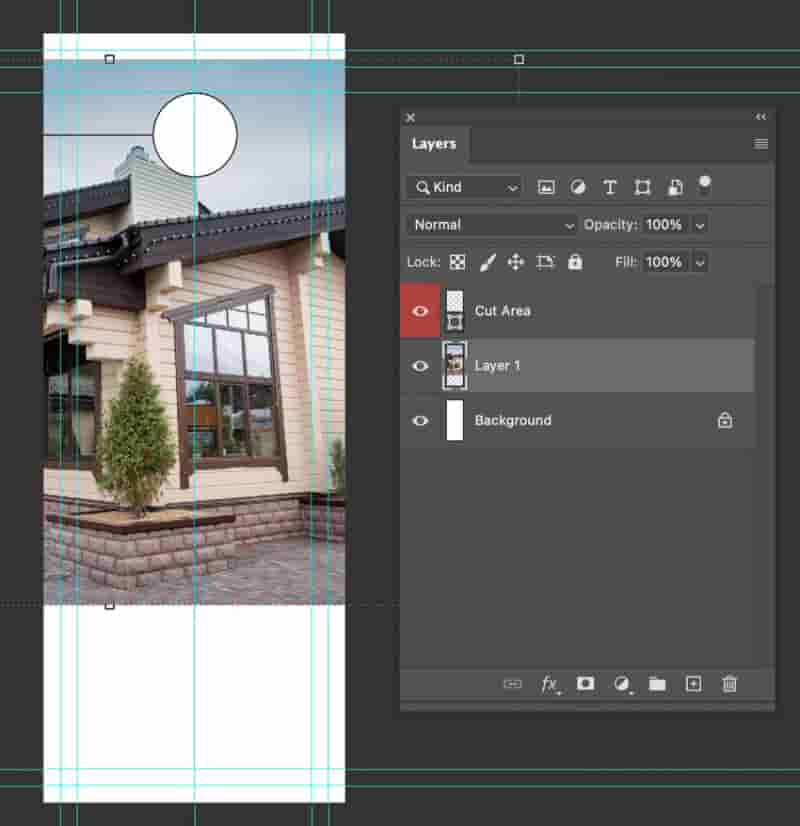Screen dimensions: 800x826
Task: Open the Layers panel menu
Action: (761, 144)
